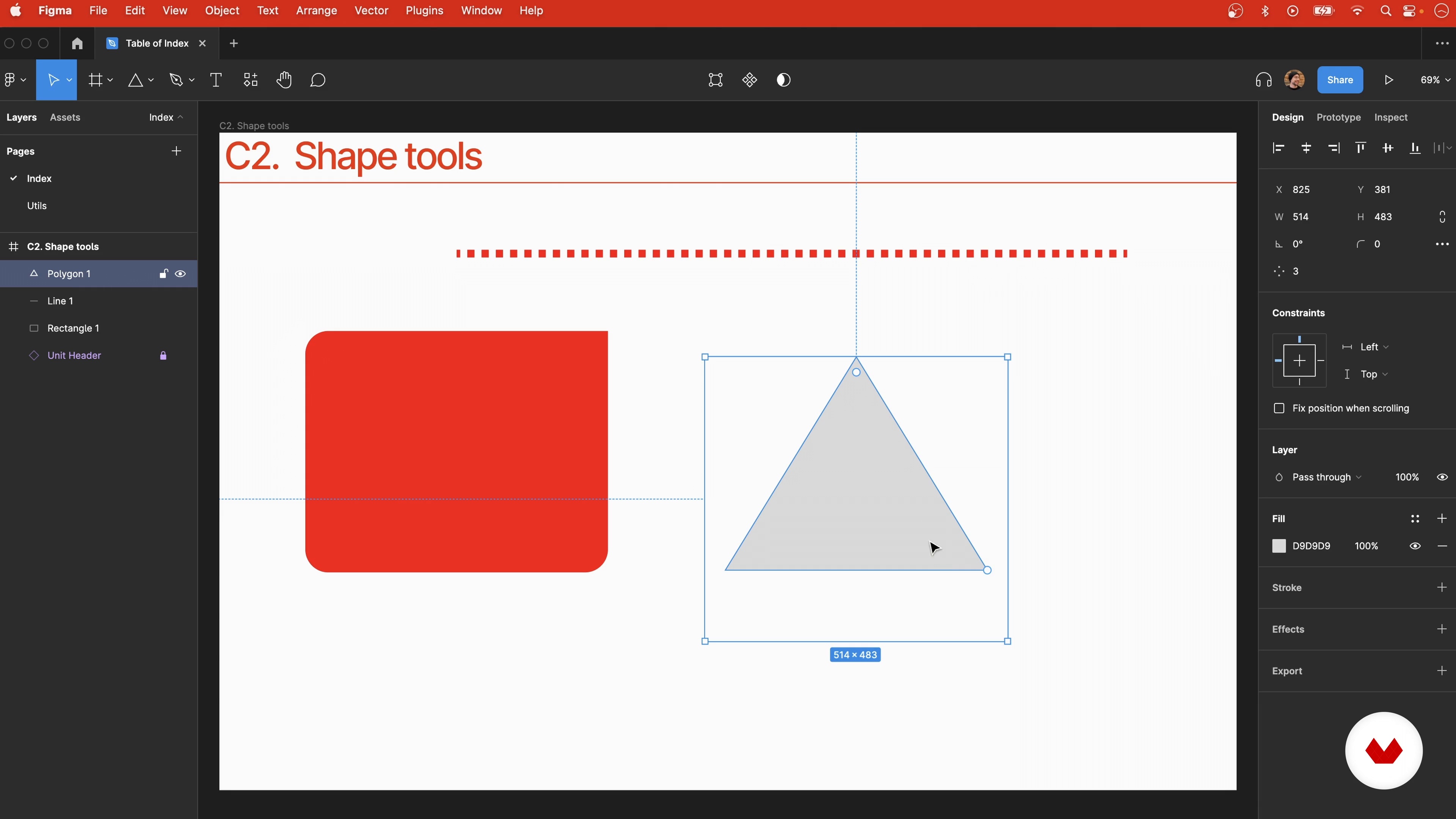Open a new tab

234,44
